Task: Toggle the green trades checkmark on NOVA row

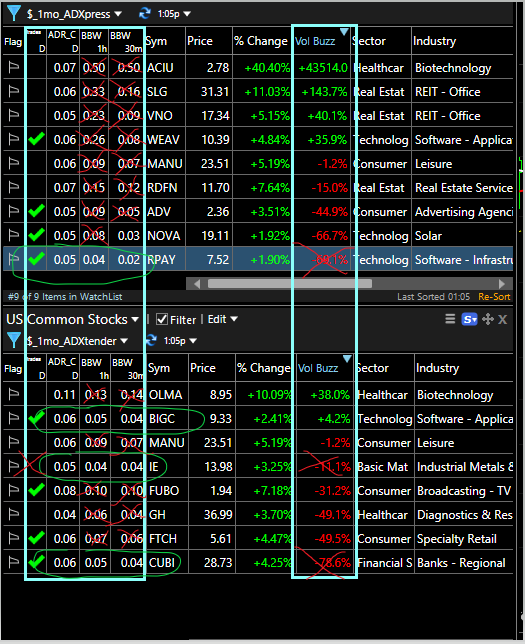Action: pos(36,235)
